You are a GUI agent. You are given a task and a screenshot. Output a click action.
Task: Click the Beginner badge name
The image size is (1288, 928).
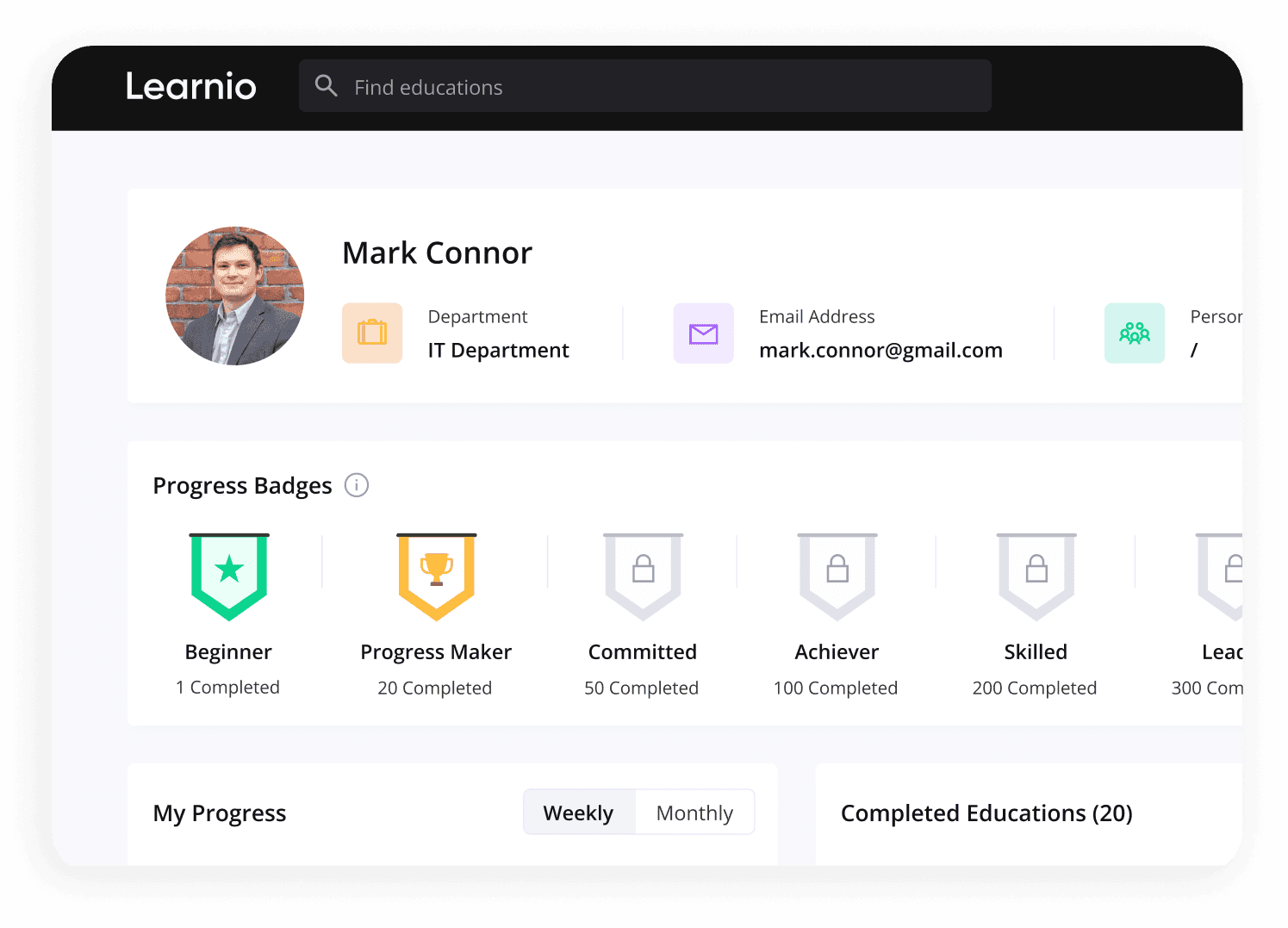click(228, 652)
